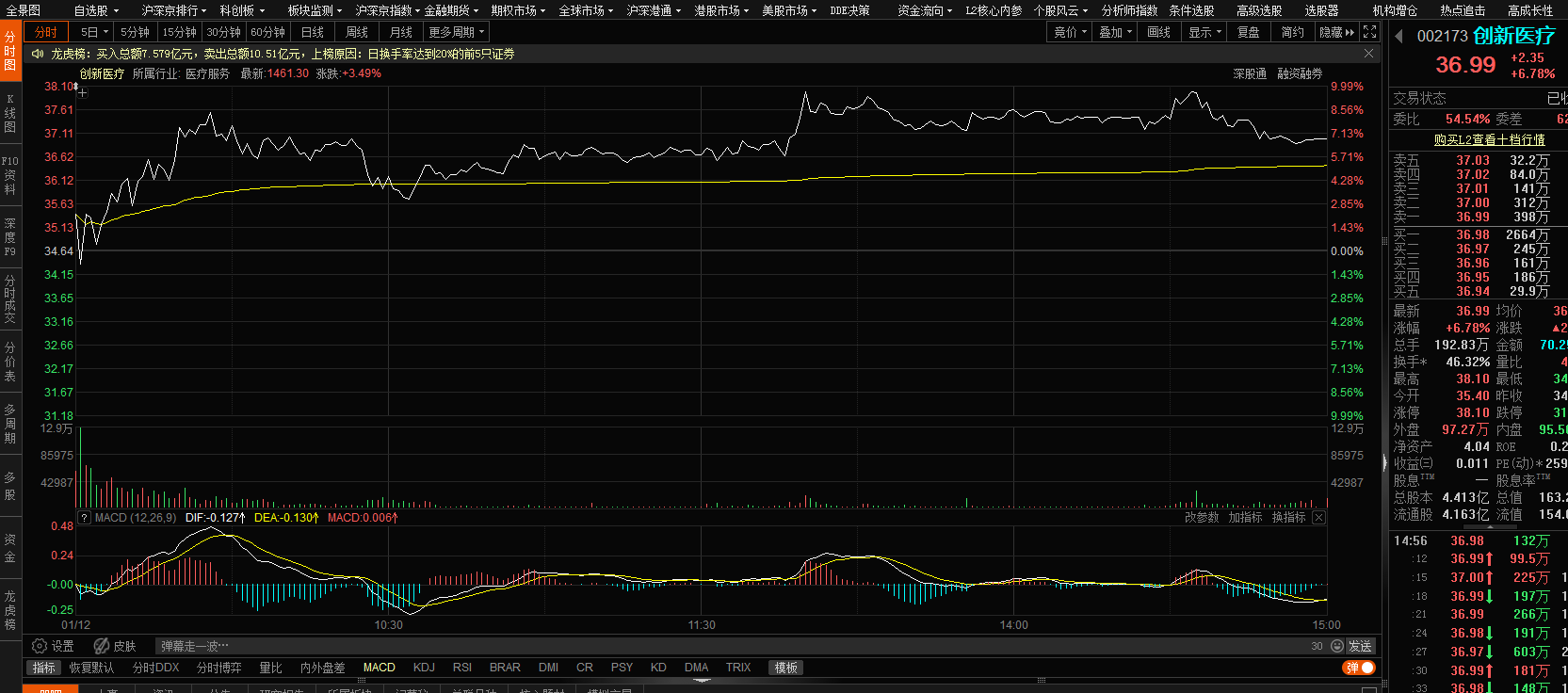The width and height of the screenshot is (1568, 693).
Task: Select the KDJ indicator tab
Action: point(424,668)
